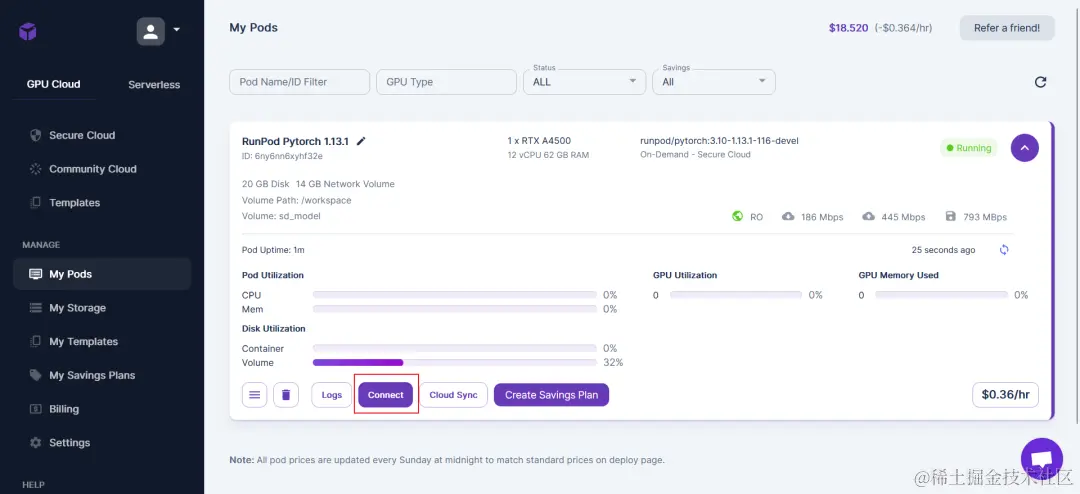Image resolution: width=1080 pixels, height=494 pixels.
Task: Switch to the GPU Cloud tab
Action: (54, 84)
